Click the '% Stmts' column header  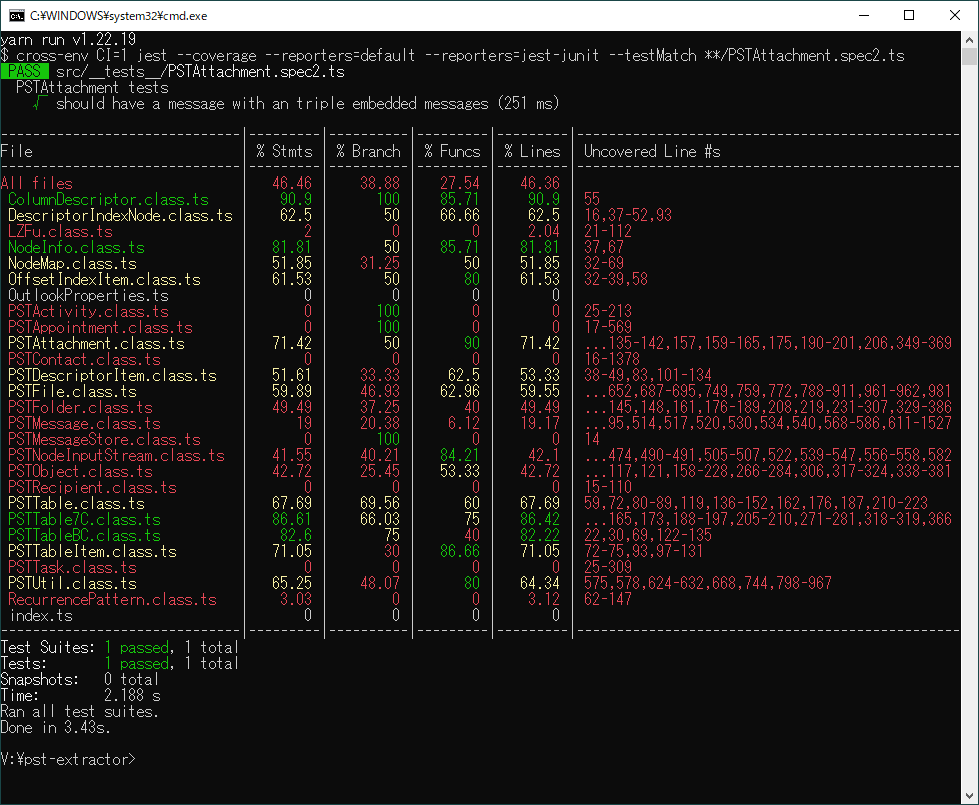click(284, 151)
